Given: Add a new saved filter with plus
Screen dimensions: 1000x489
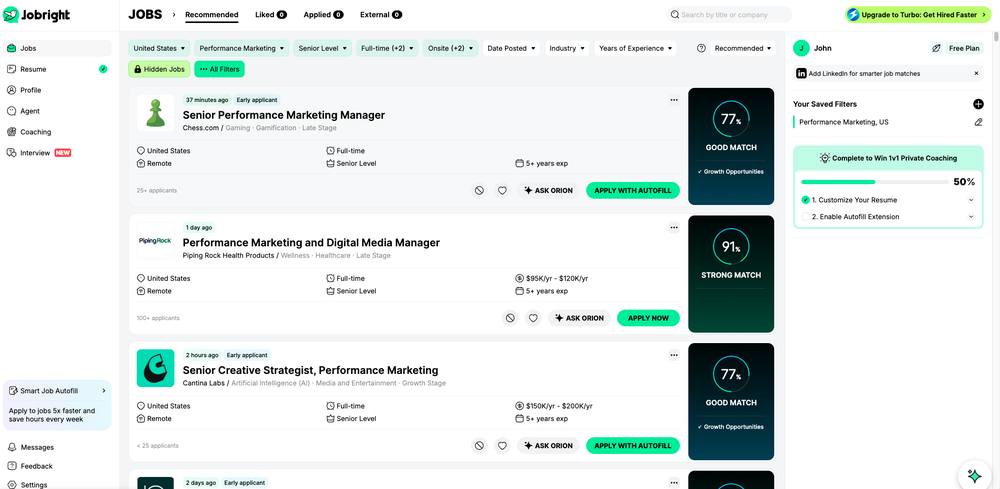Looking at the screenshot, I should coord(978,104).
